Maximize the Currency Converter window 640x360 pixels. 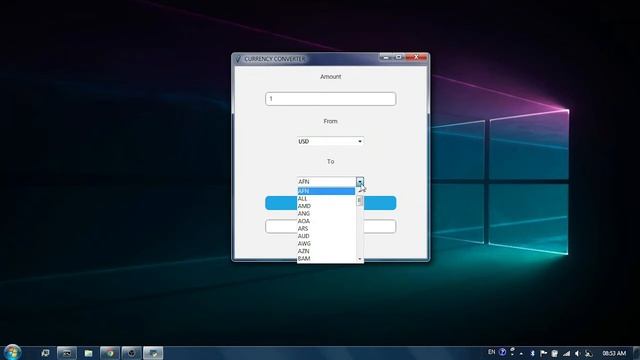point(398,58)
